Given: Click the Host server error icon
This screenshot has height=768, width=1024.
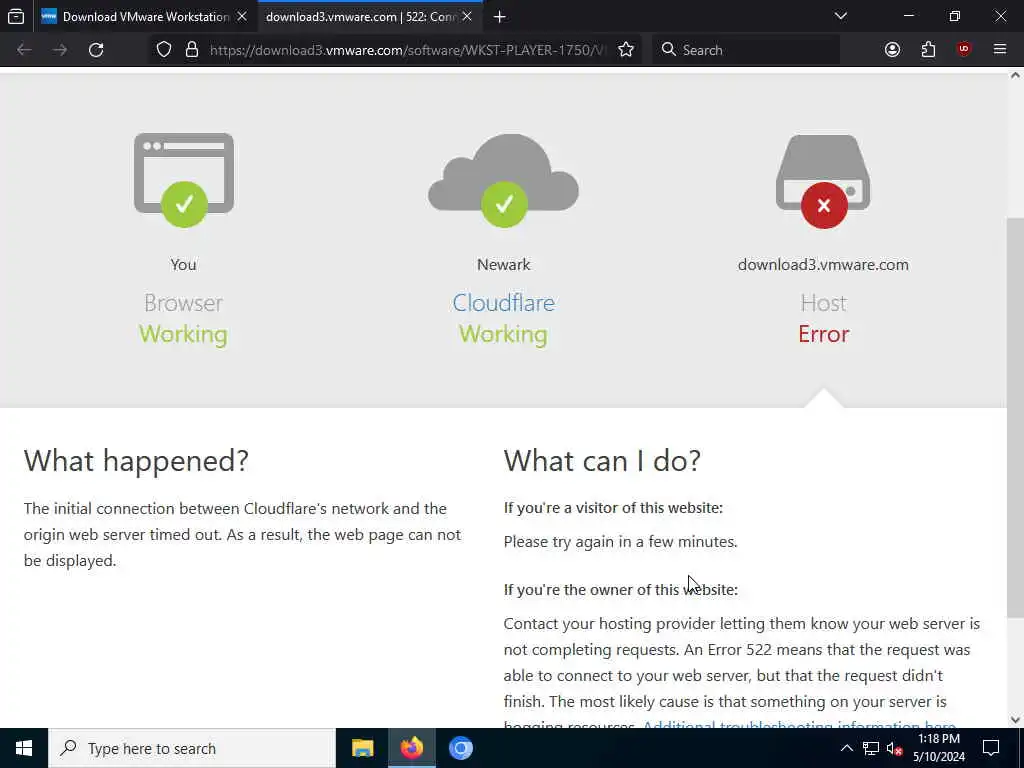Looking at the screenshot, I should pyautogui.click(x=823, y=181).
